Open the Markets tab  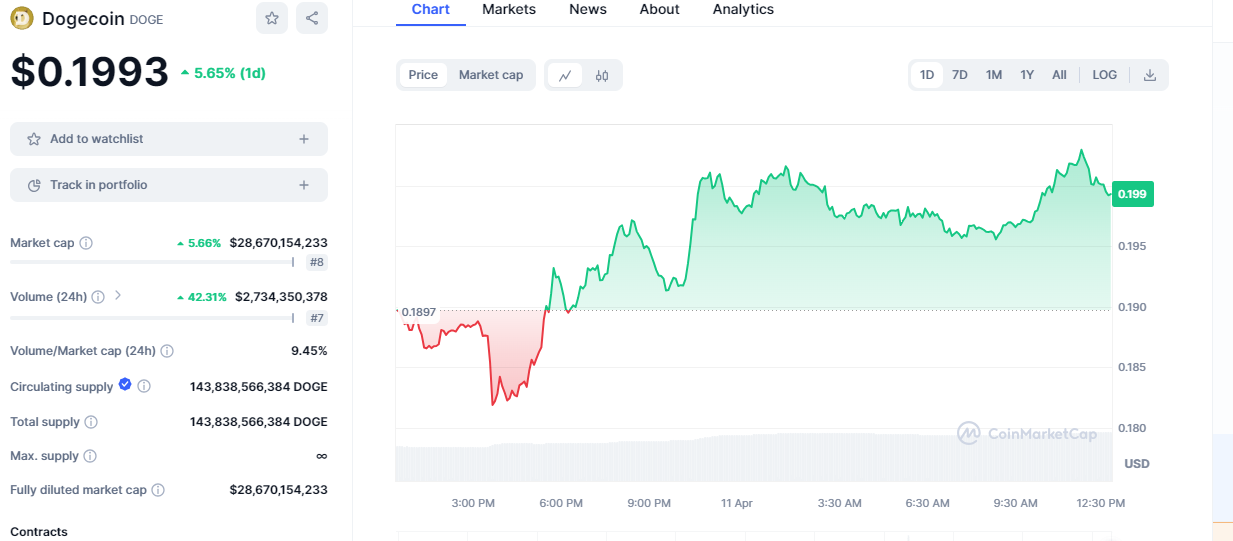click(509, 10)
